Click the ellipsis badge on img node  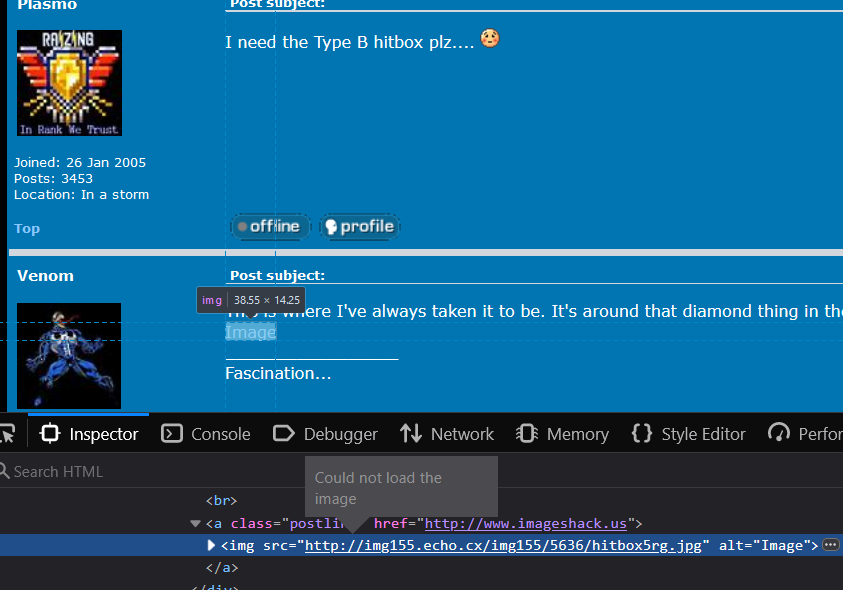click(830, 545)
